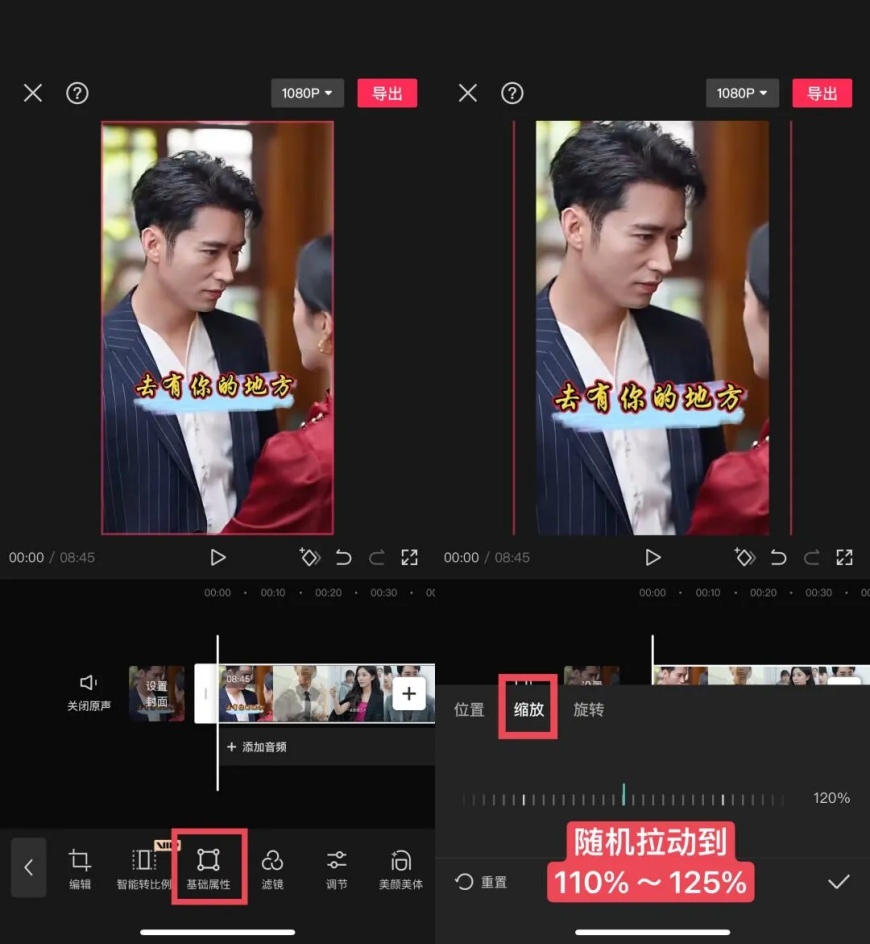Image resolution: width=870 pixels, height=944 pixels.
Task: Switch to the 缩放 scale tab
Action: 529,710
